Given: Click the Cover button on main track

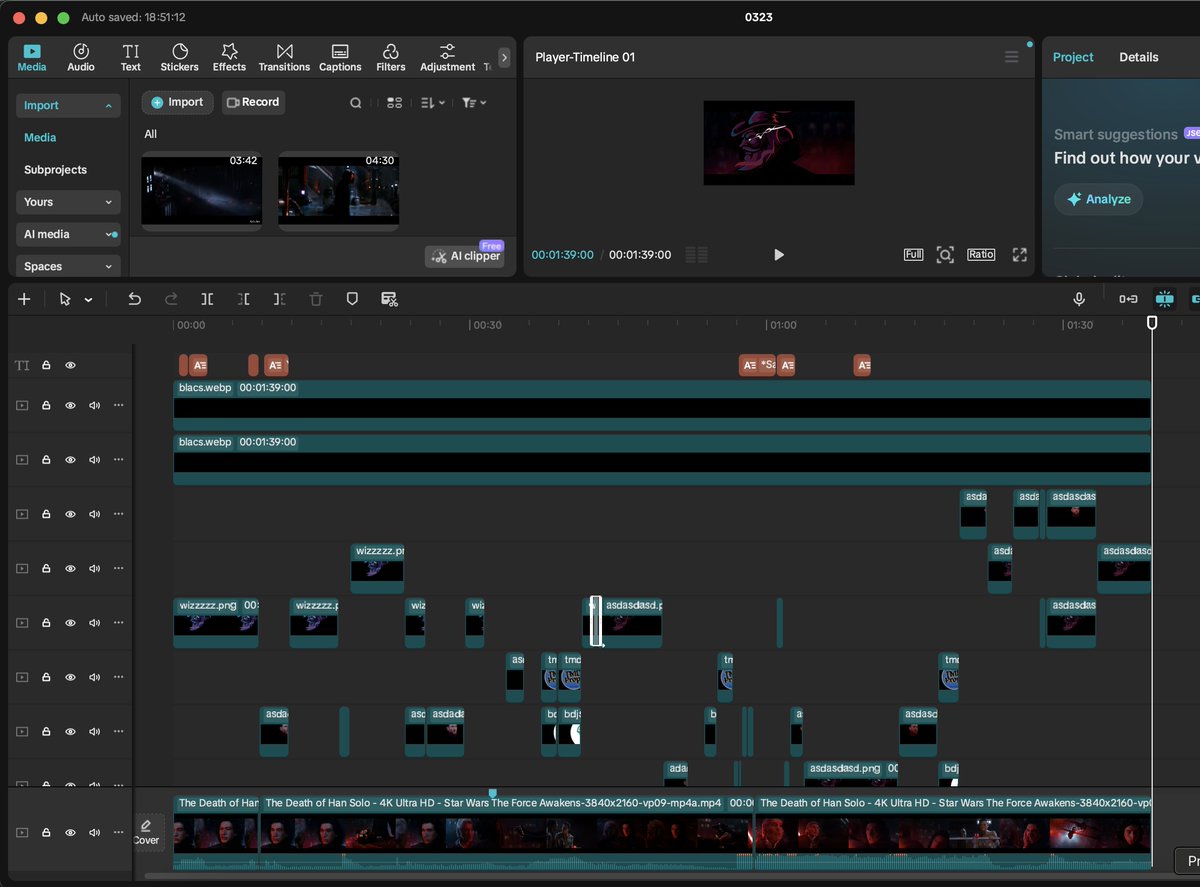Looking at the screenshot, I should [147, 832].
